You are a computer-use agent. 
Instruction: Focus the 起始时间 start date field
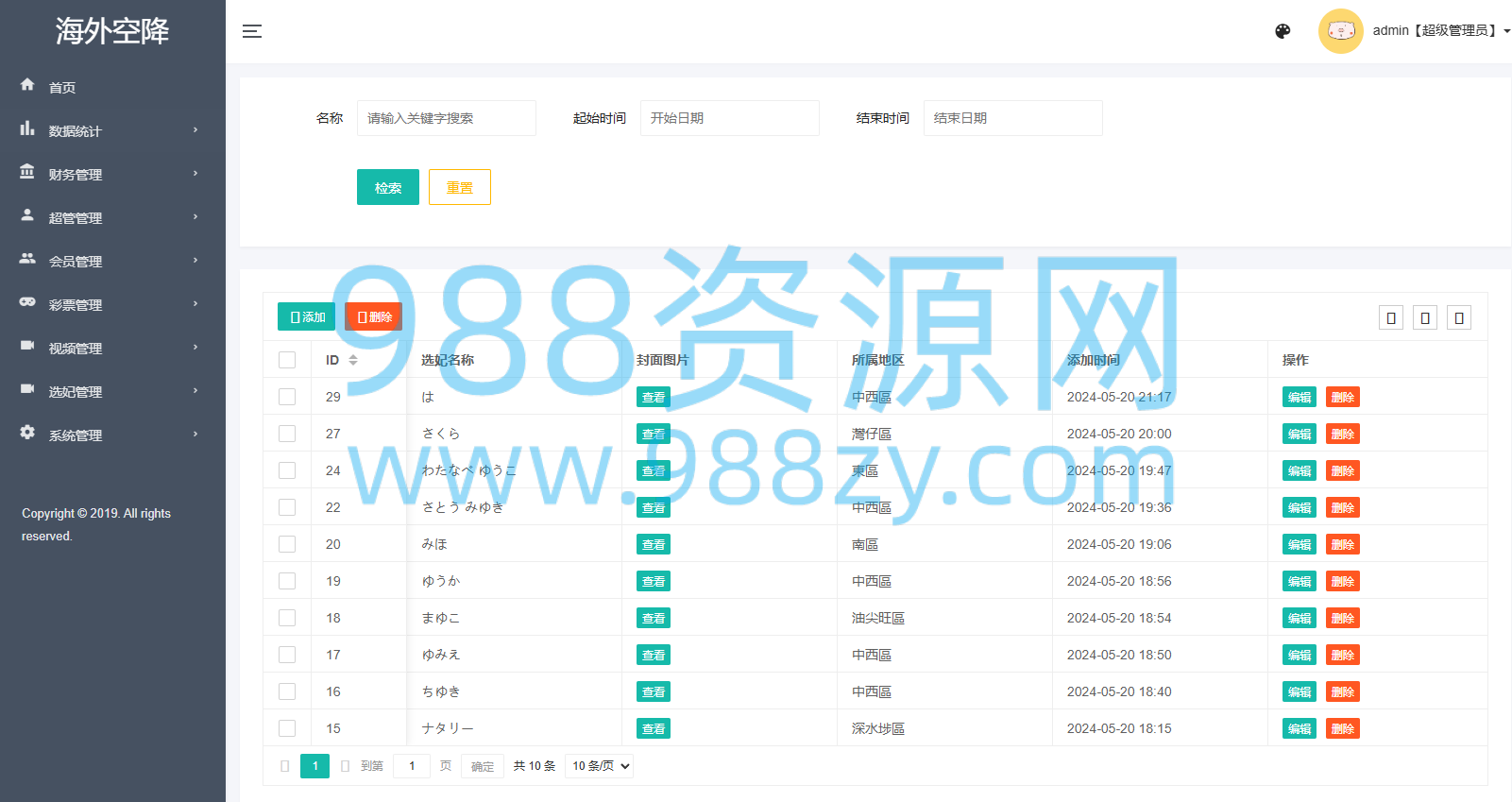pyautogui.click(x=730, y=118)
